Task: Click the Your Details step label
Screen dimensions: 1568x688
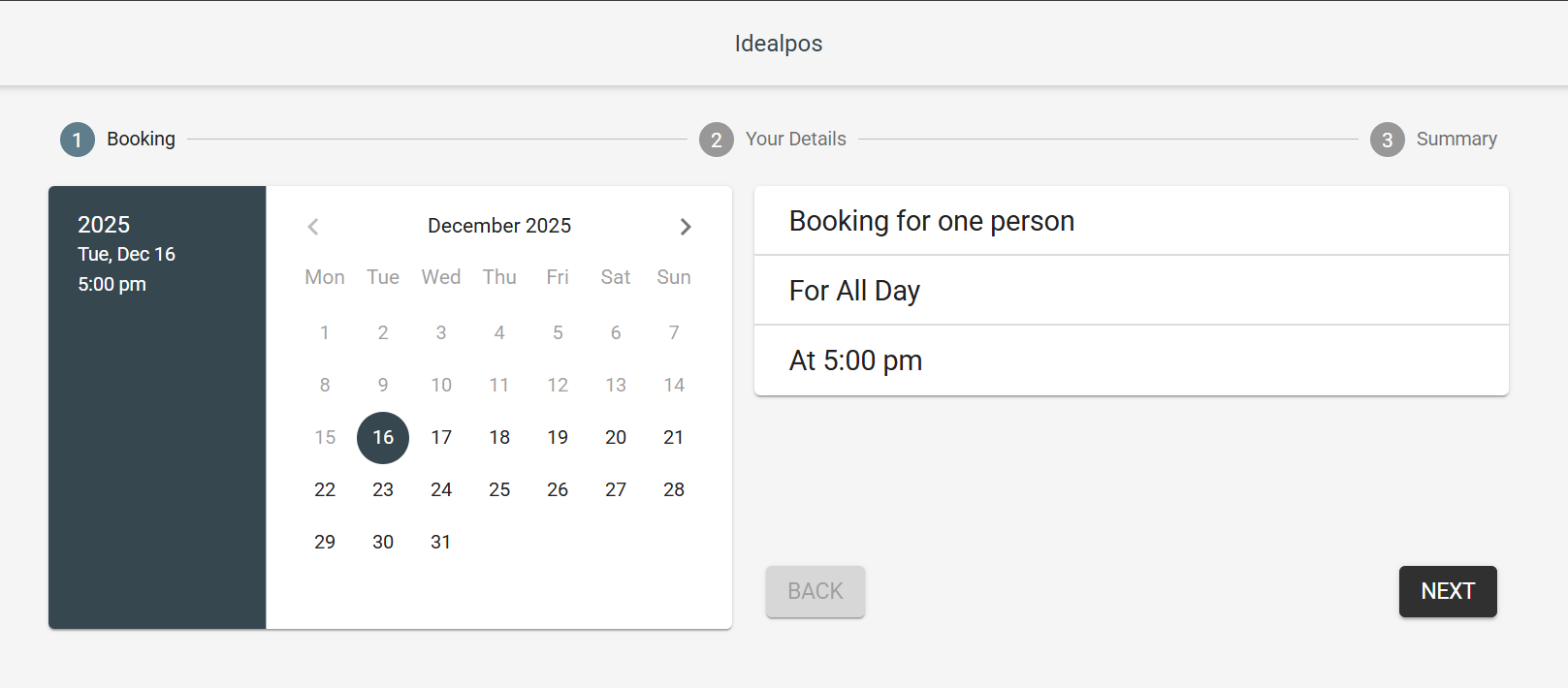Action: click(795, 140)
